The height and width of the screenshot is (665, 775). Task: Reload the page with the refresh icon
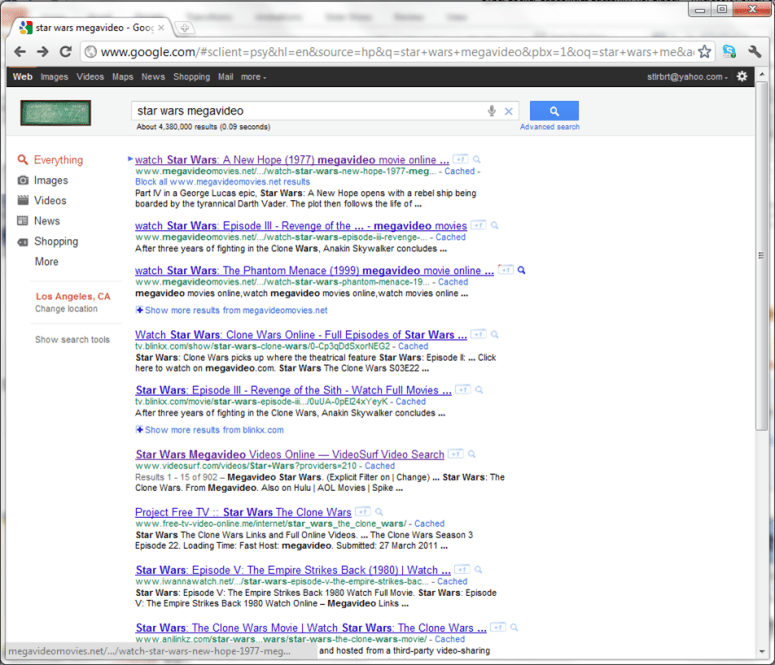[66, 52]
